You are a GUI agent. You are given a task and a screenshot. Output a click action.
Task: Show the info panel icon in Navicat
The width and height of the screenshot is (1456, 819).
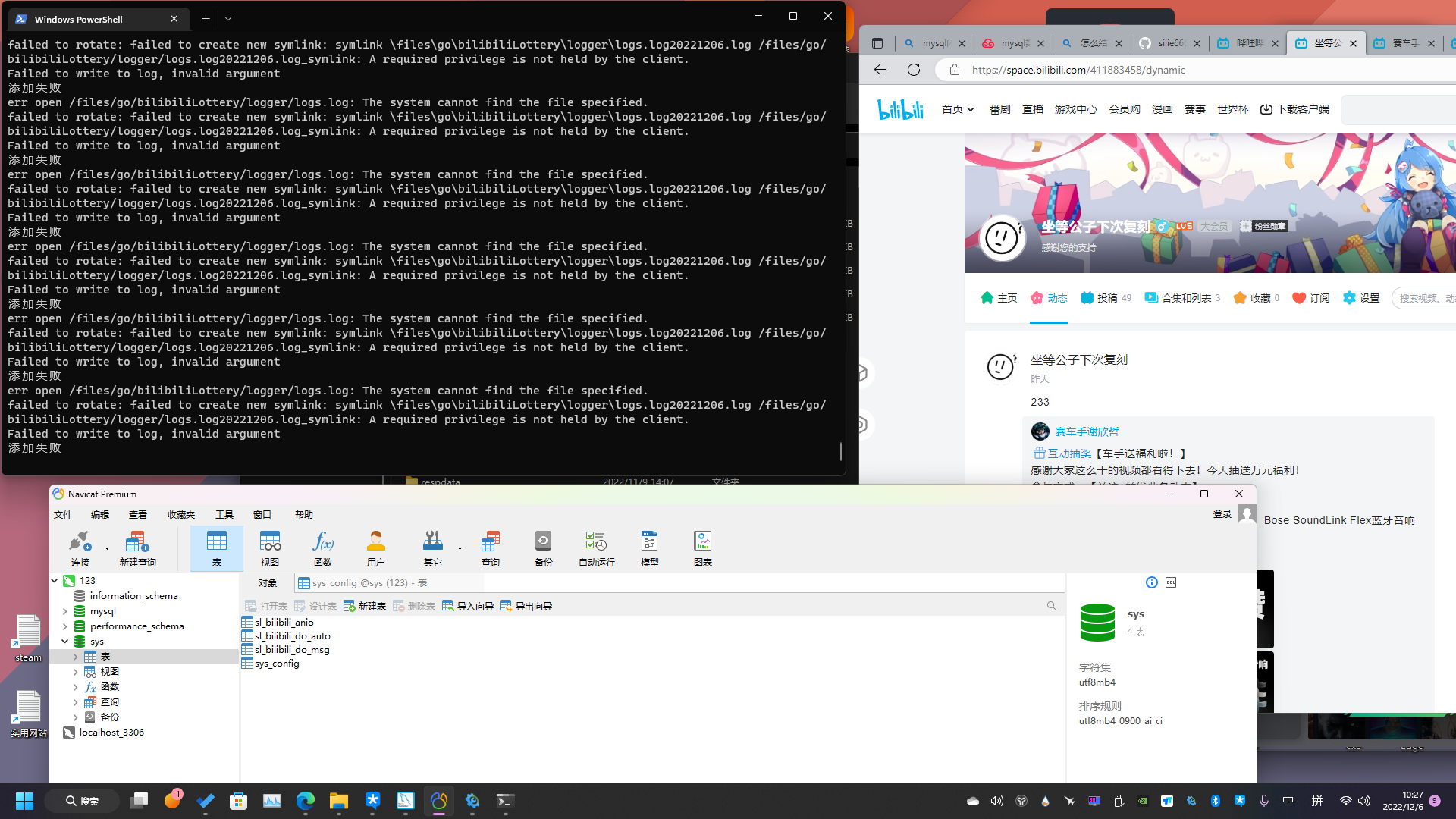pos(1152,582)
